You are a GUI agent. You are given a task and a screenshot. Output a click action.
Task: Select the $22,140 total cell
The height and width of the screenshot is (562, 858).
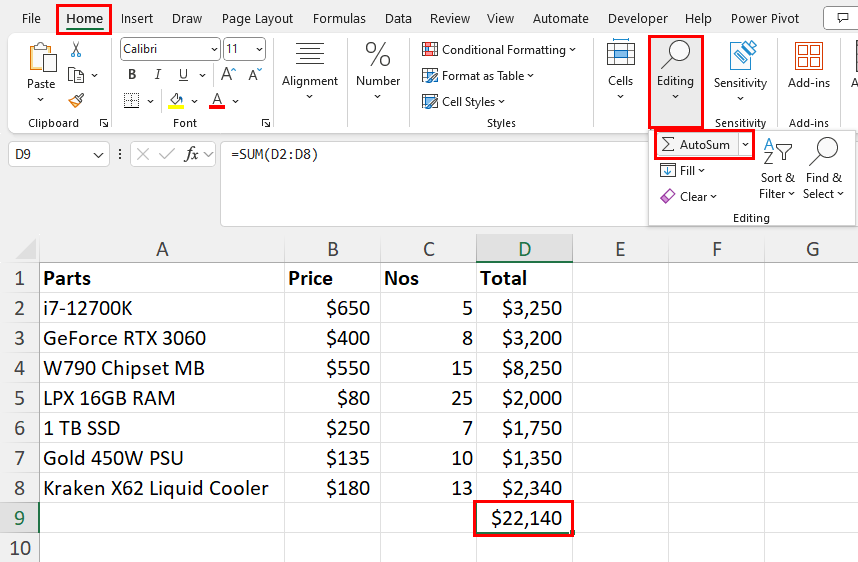[524, 518]
